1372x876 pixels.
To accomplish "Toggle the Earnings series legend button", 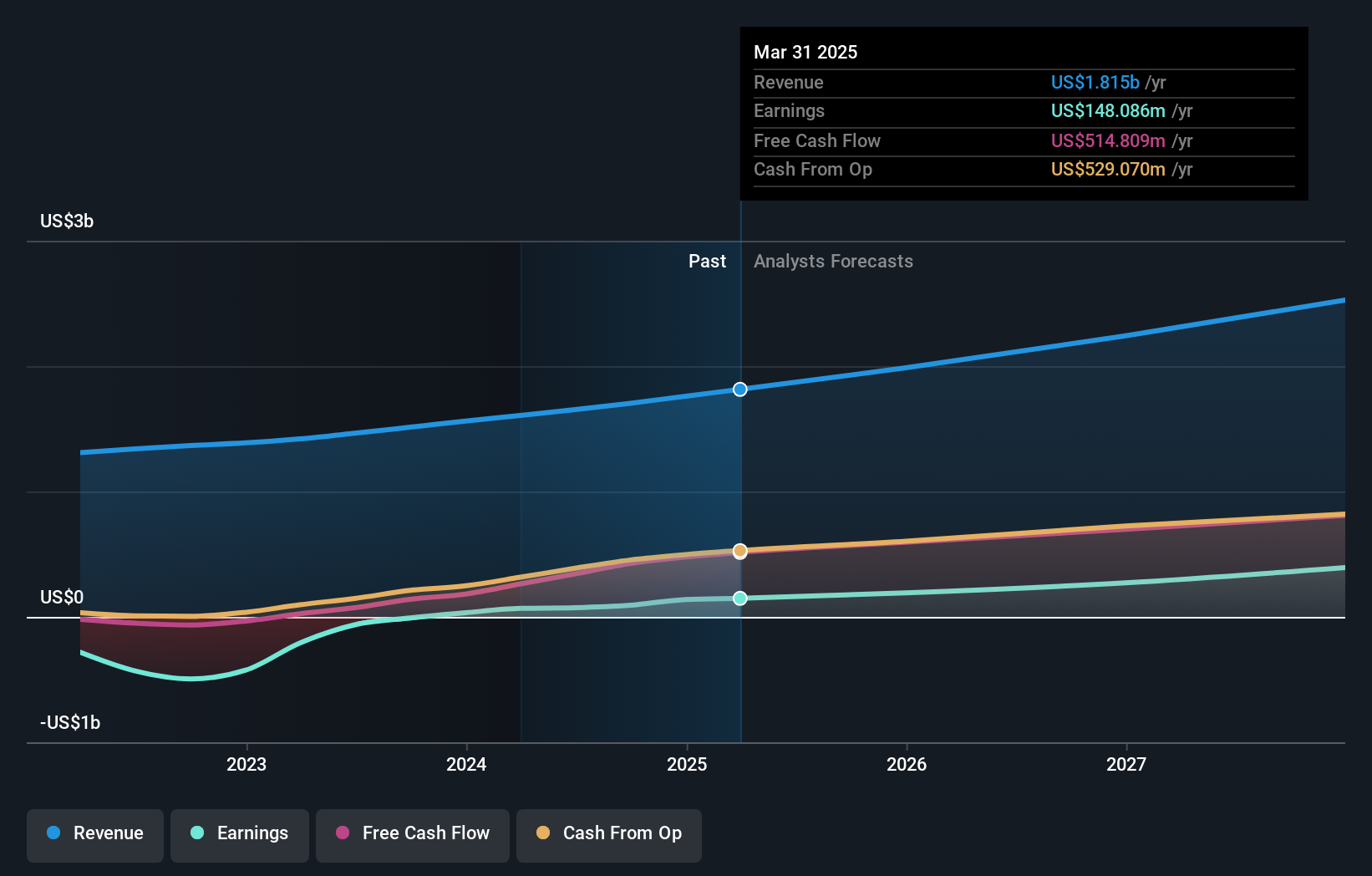I will [x=240, y=835].
